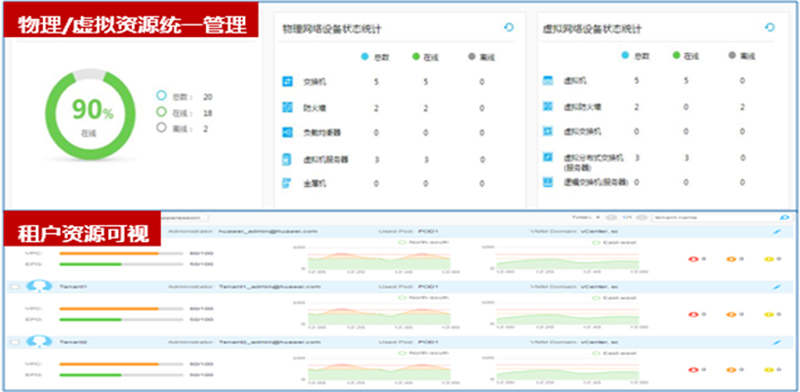Toggle North-south legend in Tenant1 chart
Image resolution: width=800 pixels, height=392 pixels.
[x=421, y=298]
